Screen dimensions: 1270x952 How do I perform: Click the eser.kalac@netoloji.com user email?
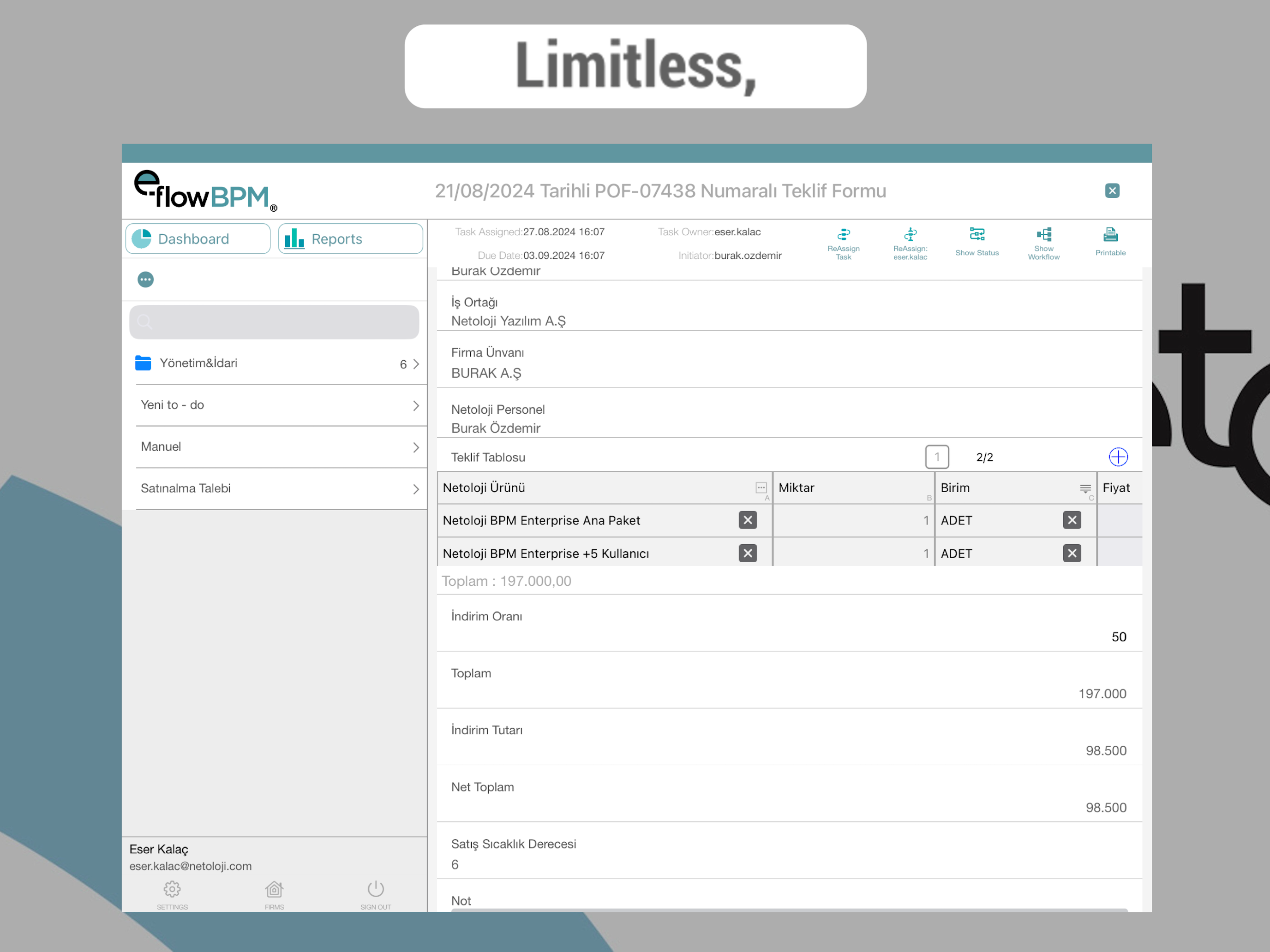tap(191, 866)
